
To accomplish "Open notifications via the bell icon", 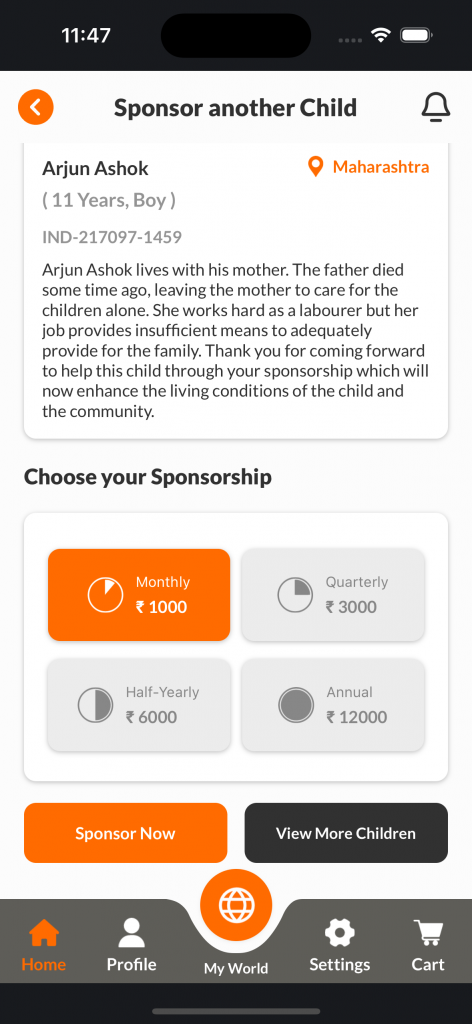I will coord(435,107).
